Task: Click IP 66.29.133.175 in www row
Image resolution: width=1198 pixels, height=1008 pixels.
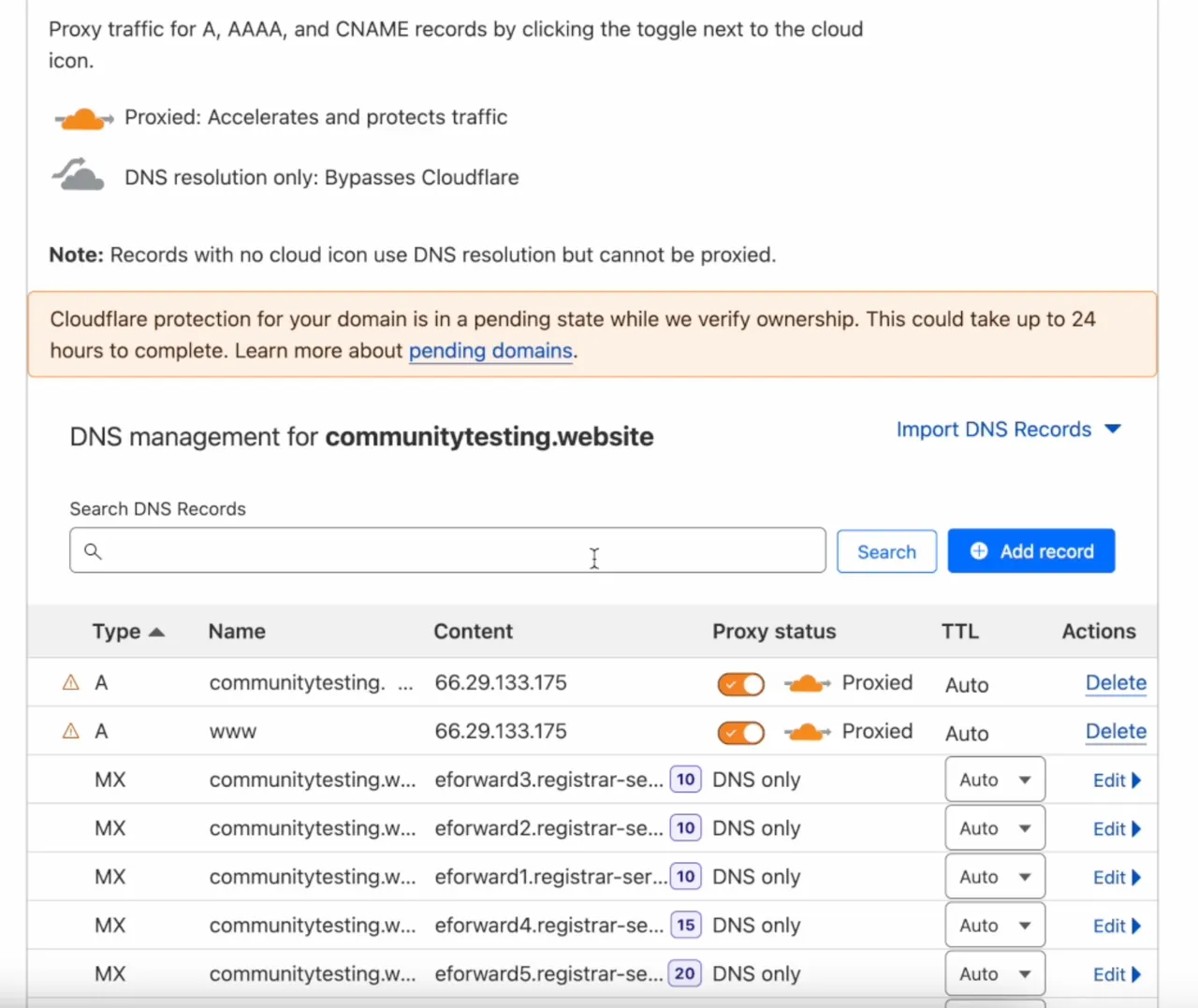Action: [501, 732]
